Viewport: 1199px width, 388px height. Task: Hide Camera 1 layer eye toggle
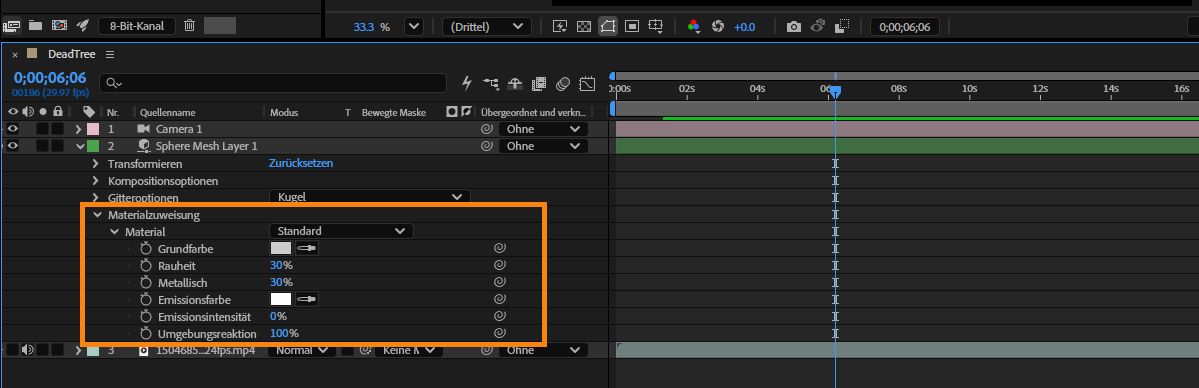(13, 129)
